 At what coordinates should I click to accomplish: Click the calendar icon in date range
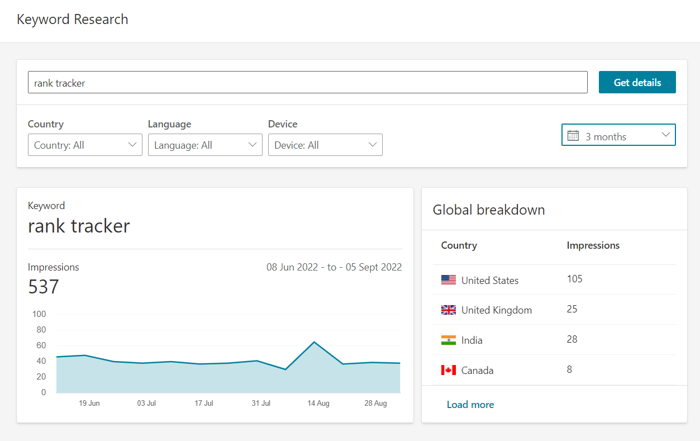573,135
